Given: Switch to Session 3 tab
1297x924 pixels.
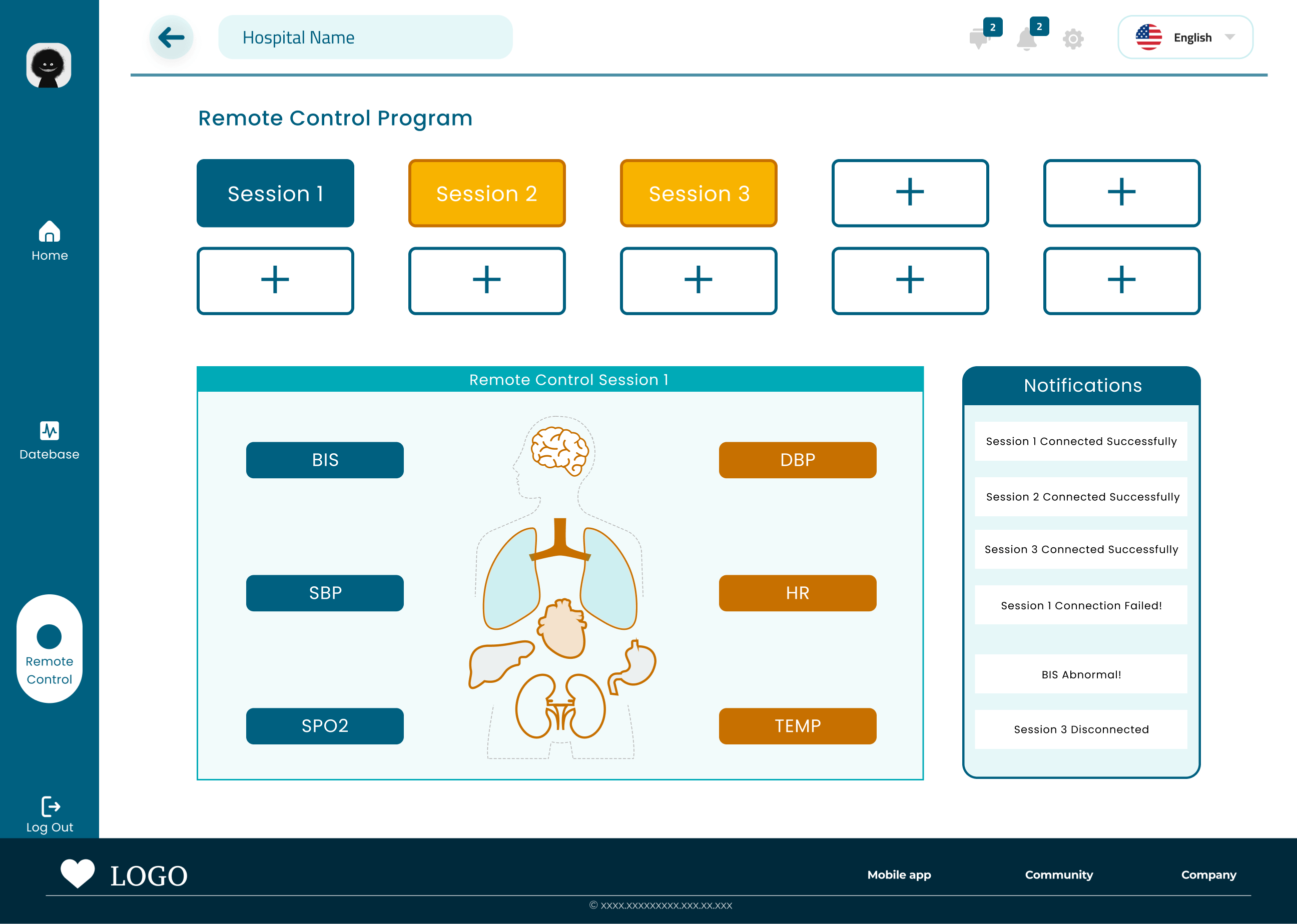Looking at the screenshot, I should pos(699,194).
